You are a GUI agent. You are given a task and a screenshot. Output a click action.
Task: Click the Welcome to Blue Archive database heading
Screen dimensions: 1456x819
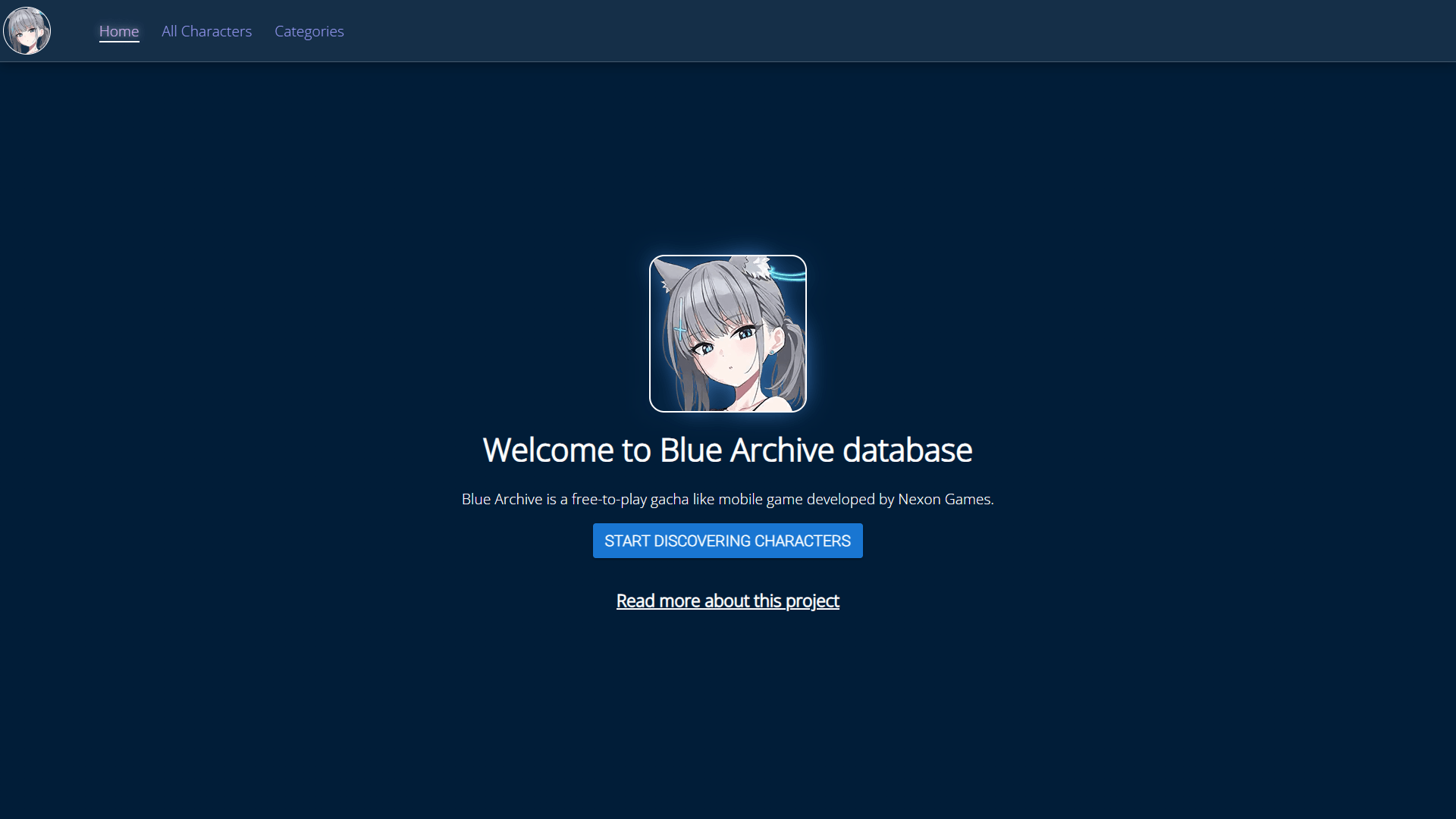pyautogui.click(x=728, y=450)
